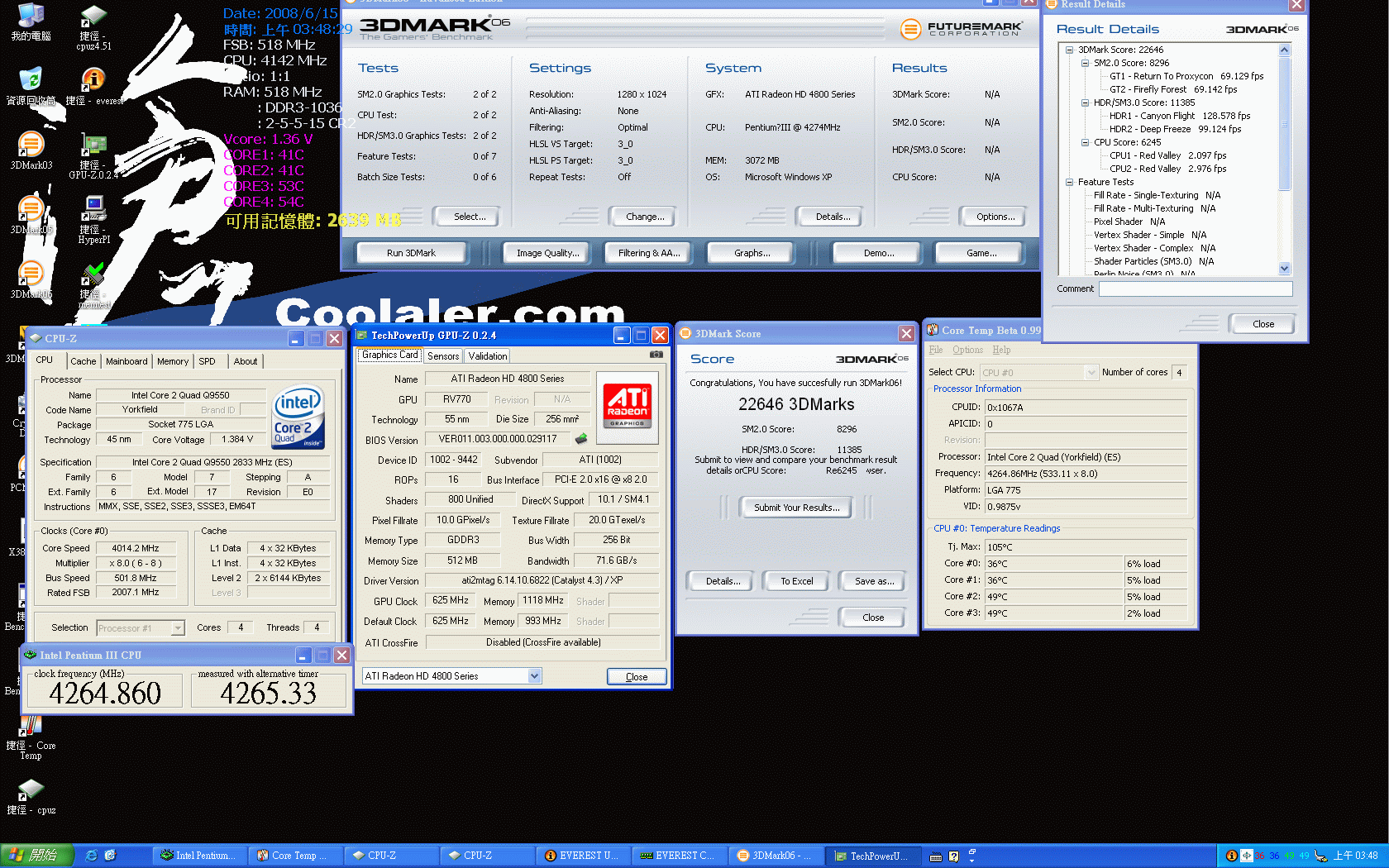Collapse the SM2.0 Score: 8296 node

tap(1085, 63)
